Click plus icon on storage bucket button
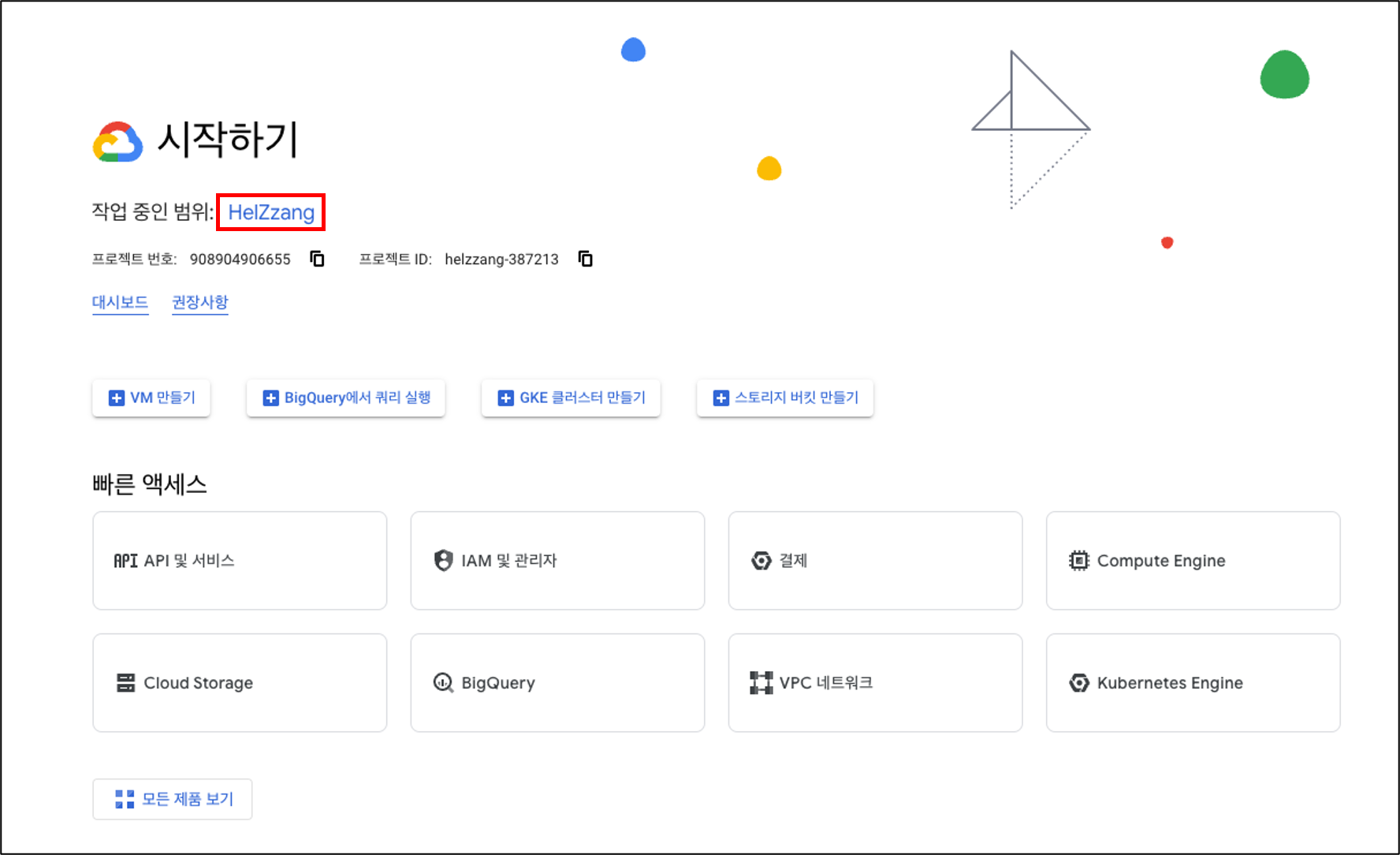 click(x=720, y=398)
